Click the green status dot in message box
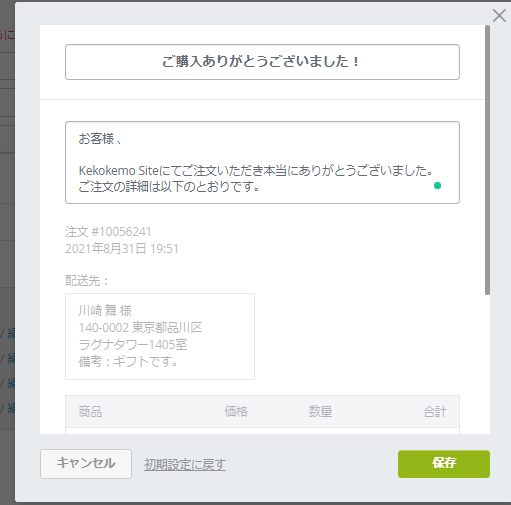511x505 pixels. [x=437, y=186]
